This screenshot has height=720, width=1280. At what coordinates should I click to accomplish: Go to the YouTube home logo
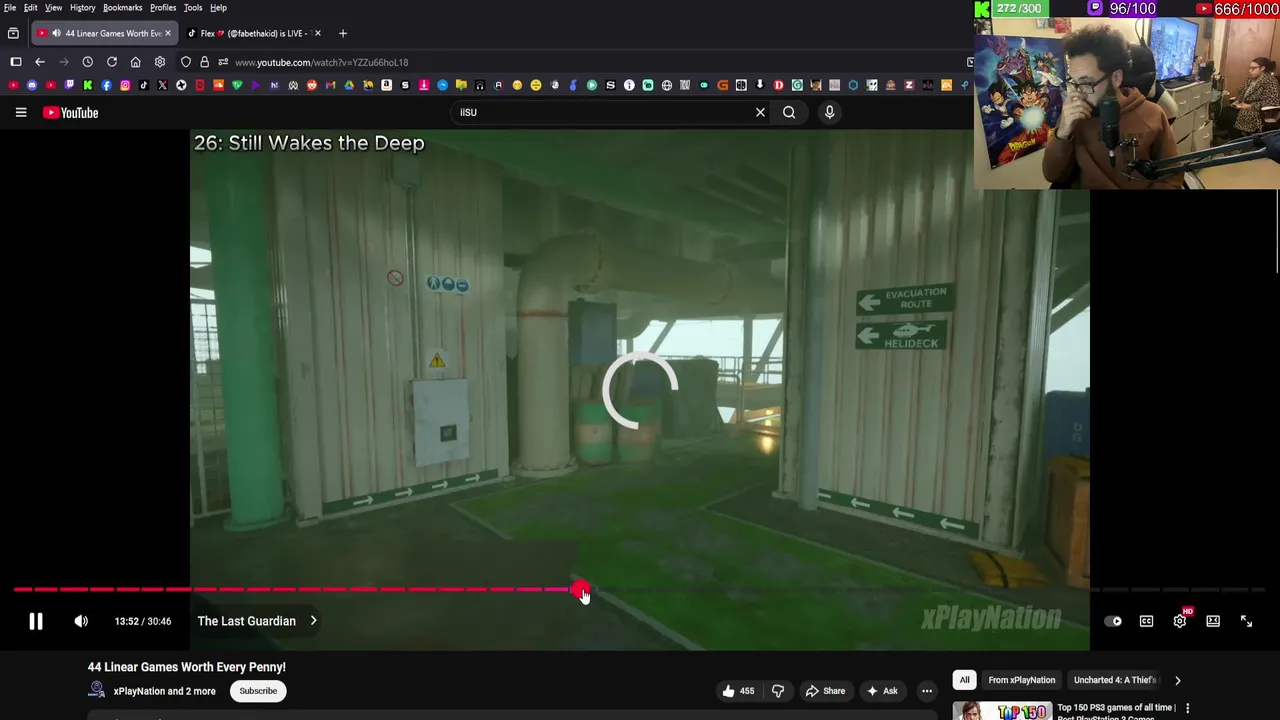click(x=71, y=113)
